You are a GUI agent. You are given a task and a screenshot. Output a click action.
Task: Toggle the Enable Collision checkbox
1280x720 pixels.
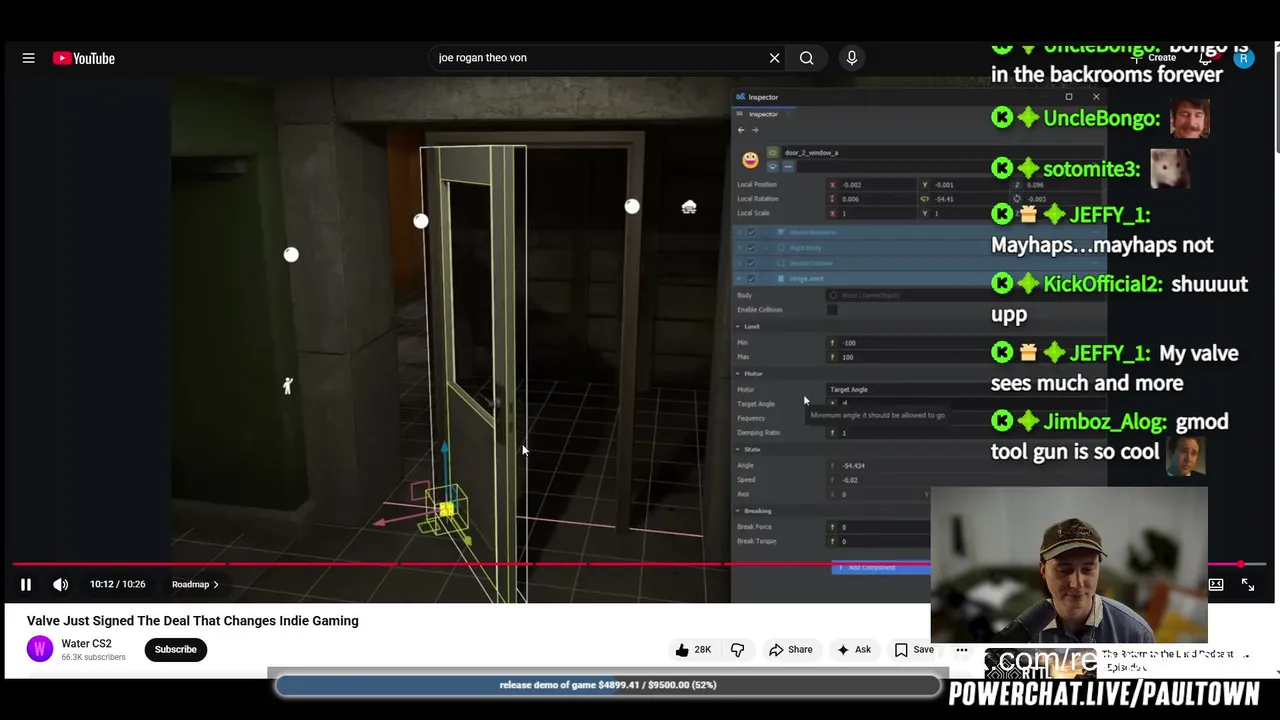click(x=832, y=310)
